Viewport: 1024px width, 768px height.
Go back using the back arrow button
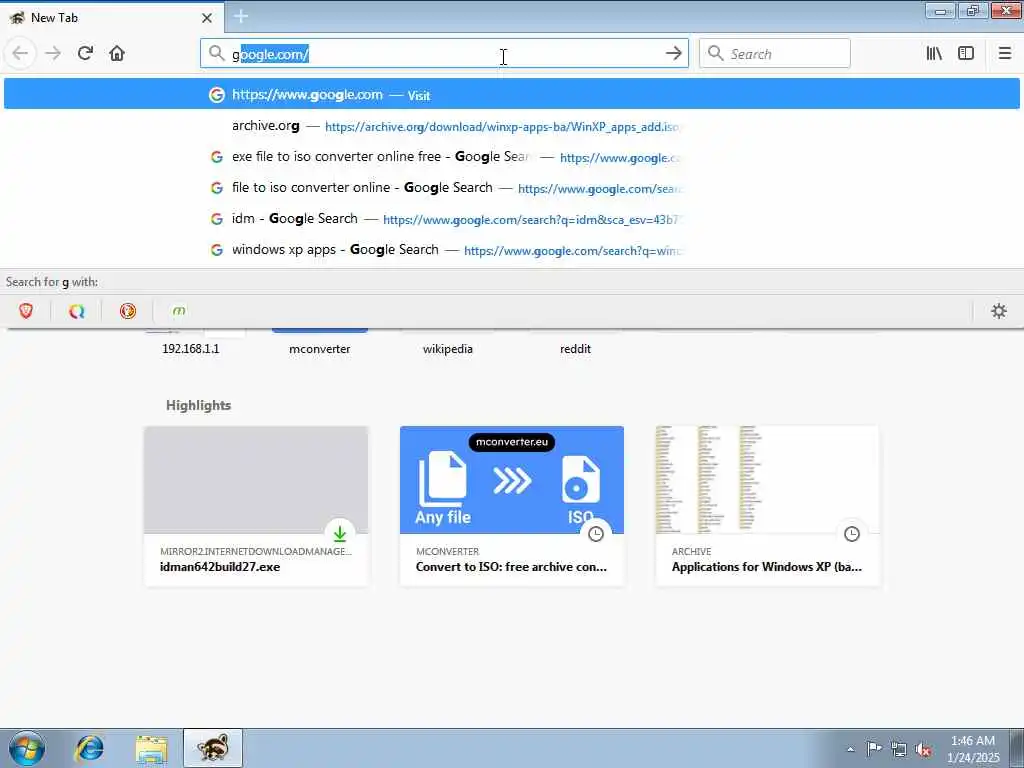coord(20,53)
